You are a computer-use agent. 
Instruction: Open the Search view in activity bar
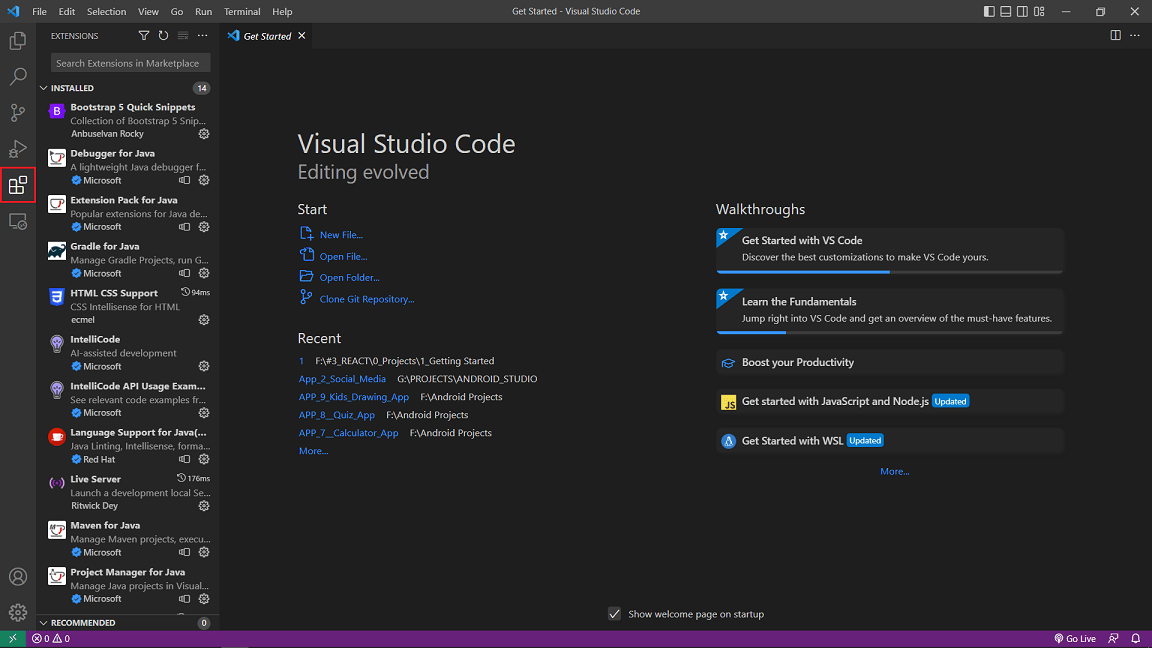click(x=18, y=76)
